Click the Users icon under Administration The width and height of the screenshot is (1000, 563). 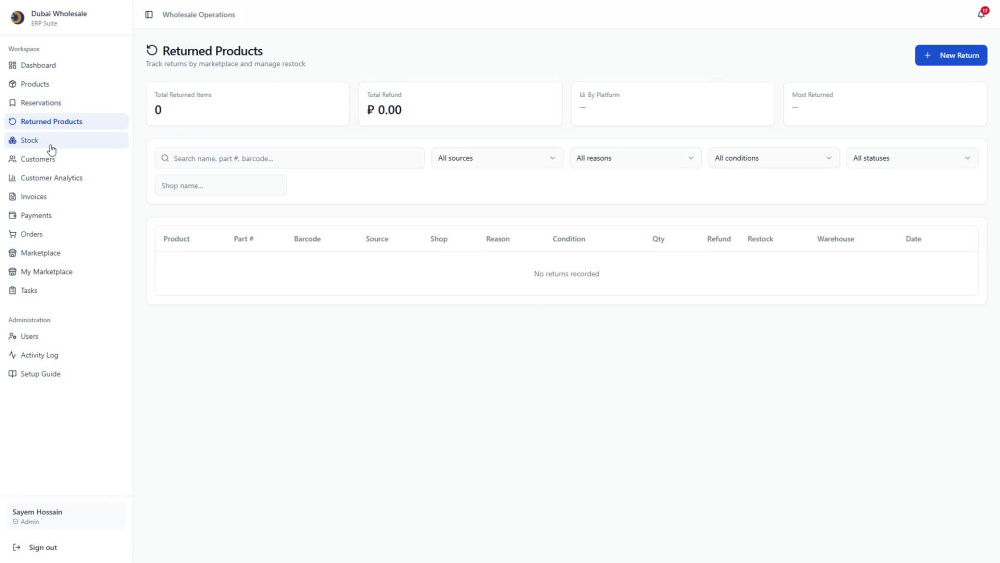coord(12,336)
